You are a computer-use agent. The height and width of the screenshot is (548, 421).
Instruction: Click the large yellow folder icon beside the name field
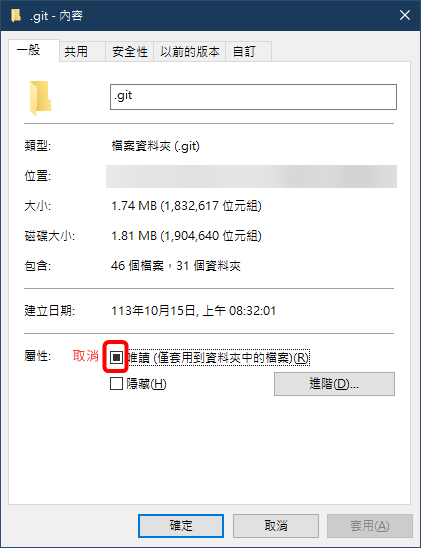(41, 98)
